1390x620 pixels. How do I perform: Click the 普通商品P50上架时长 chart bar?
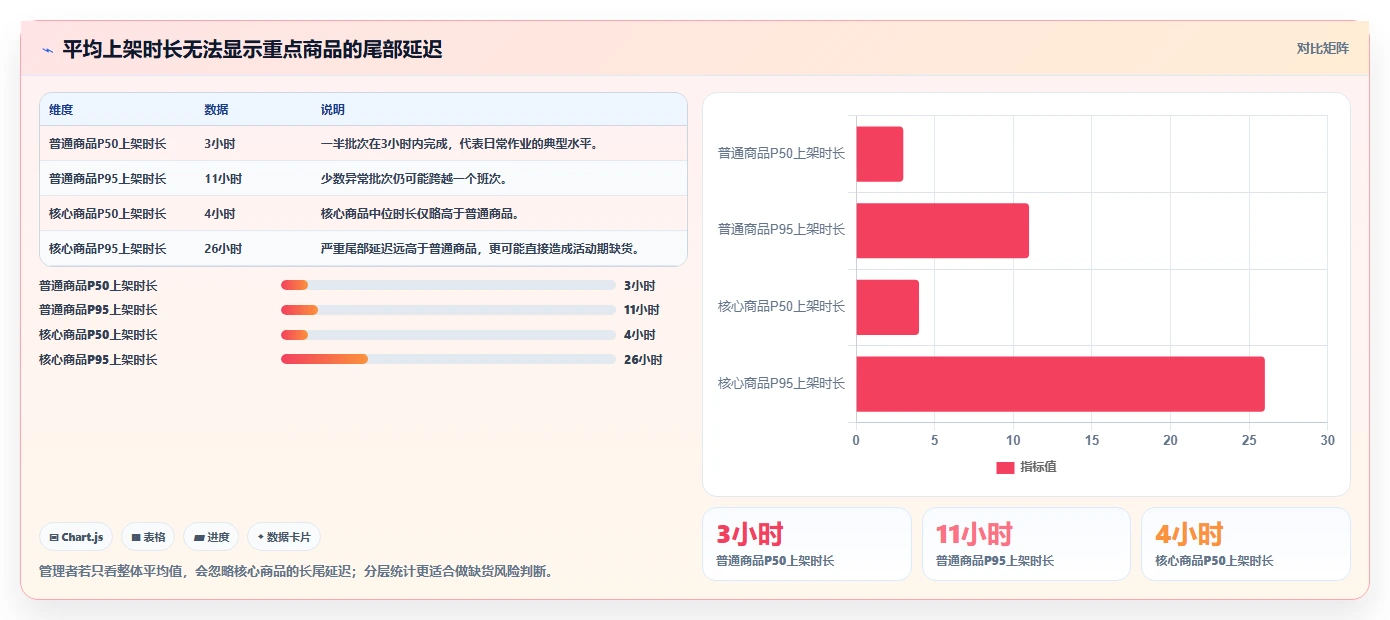pyautogui.click(x=879, y=154)
